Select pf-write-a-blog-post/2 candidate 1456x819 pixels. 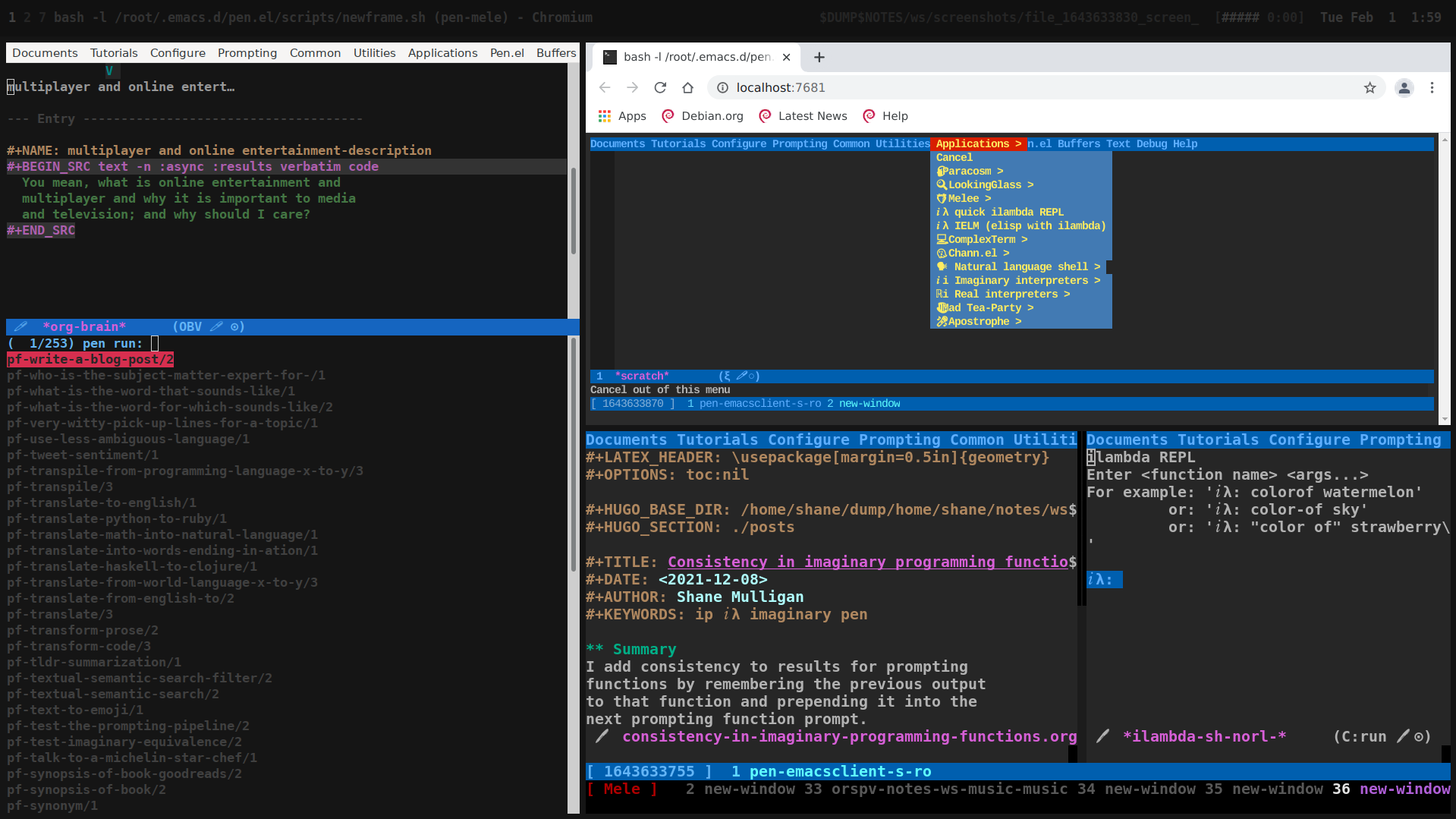[90, 359]
